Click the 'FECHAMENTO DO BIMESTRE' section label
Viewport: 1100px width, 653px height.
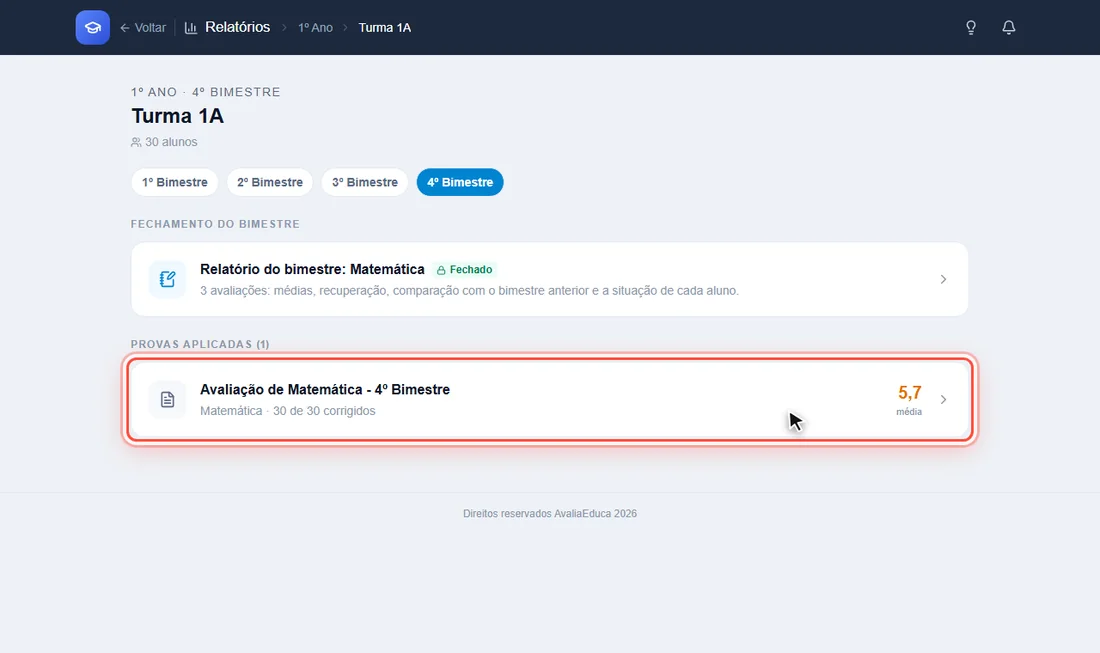pyautogui.click(x=215, y=224)
